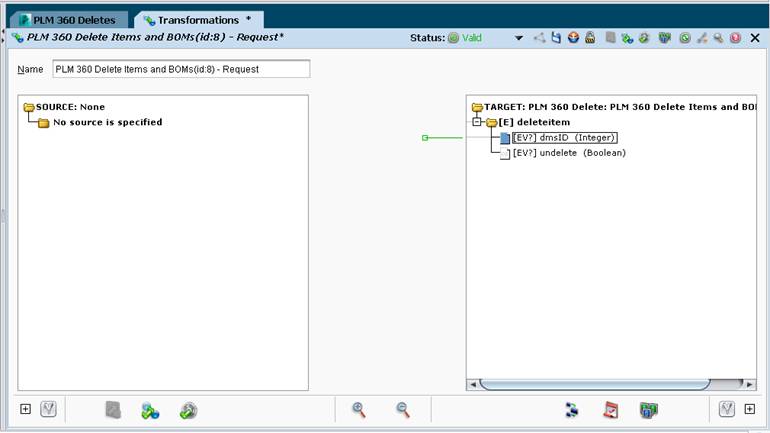The height and width of the screenshot is (433, 770).
Task: Expand all target nodes with bottom-right plus
Action: 749,409
